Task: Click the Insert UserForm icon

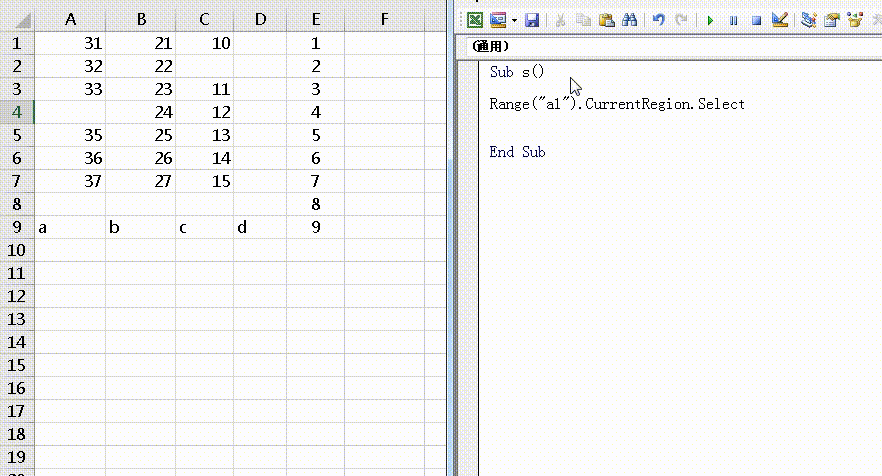Action: click(x=498, y=20)
